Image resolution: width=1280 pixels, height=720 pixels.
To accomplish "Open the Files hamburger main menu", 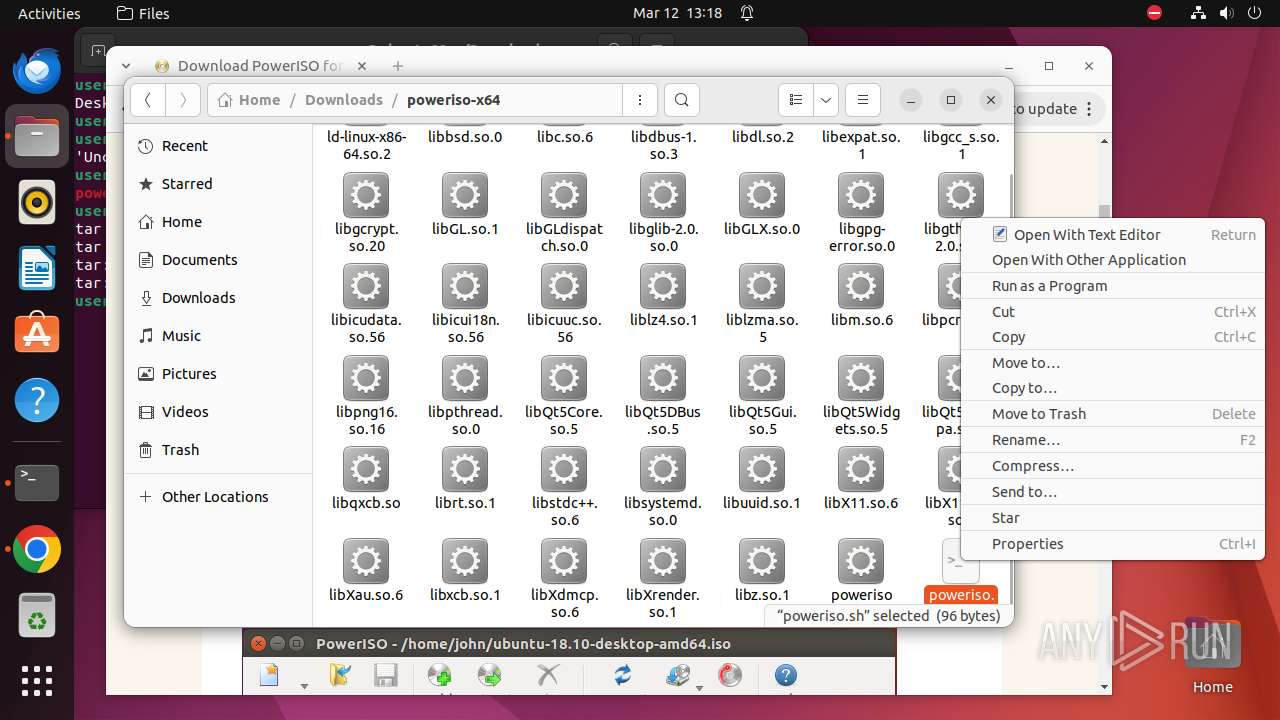I will (x=862, y=100).
